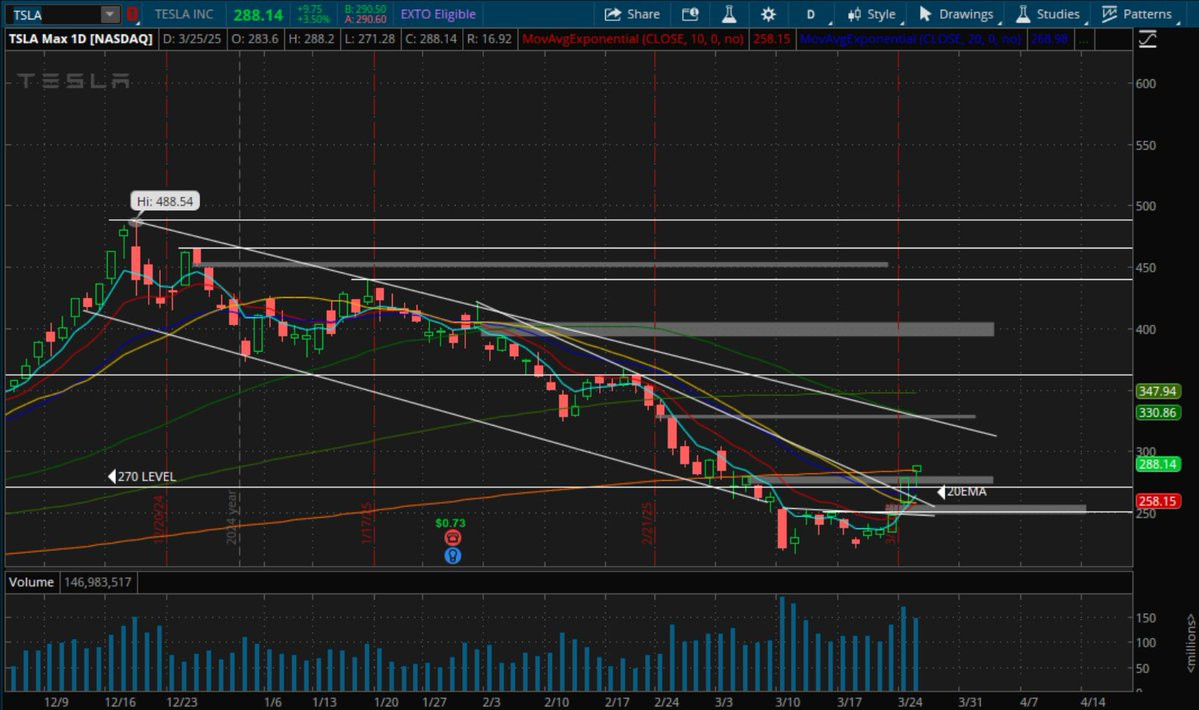Click the red 258.15 EMA price tag

tap(1157, 501)
